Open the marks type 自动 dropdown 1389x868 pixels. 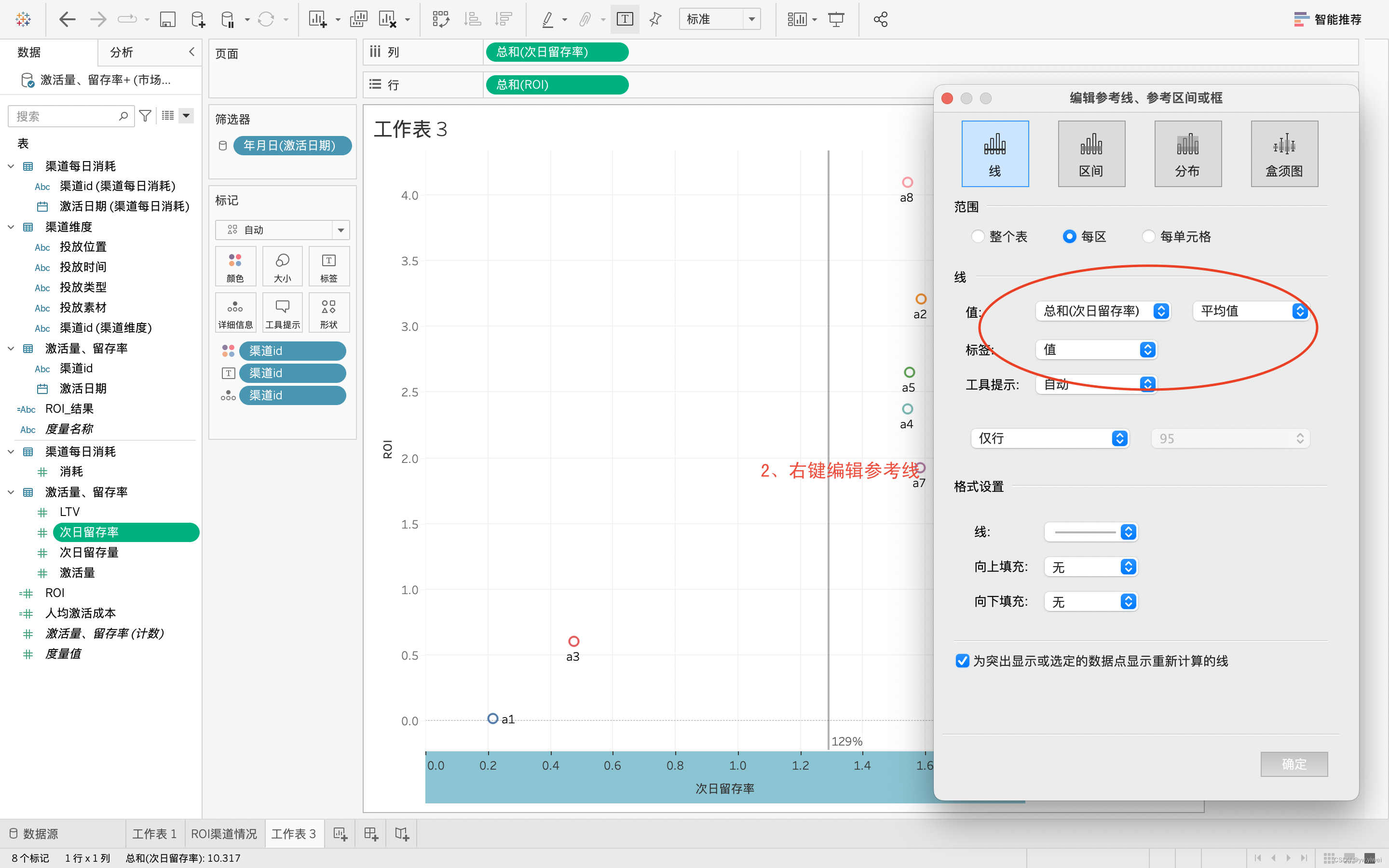pyautogui.click(x=282, y=230)
